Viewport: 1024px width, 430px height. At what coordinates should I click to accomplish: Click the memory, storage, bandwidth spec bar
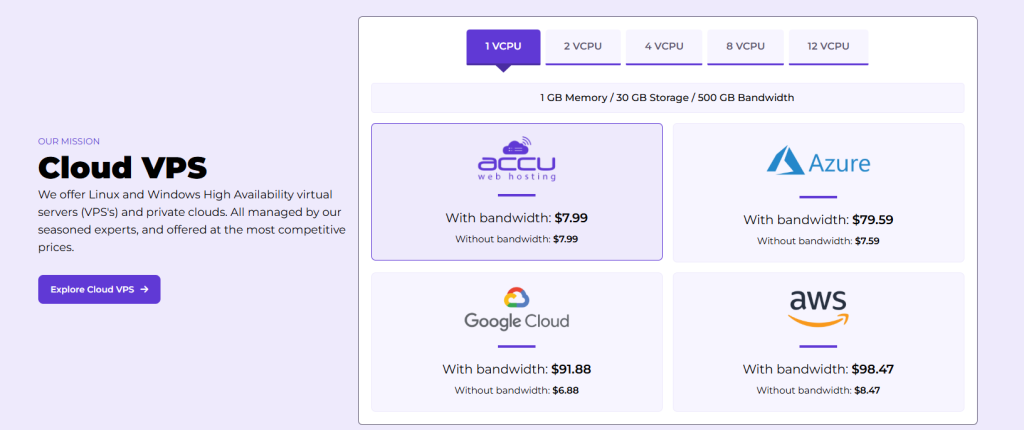click(667, 98)
